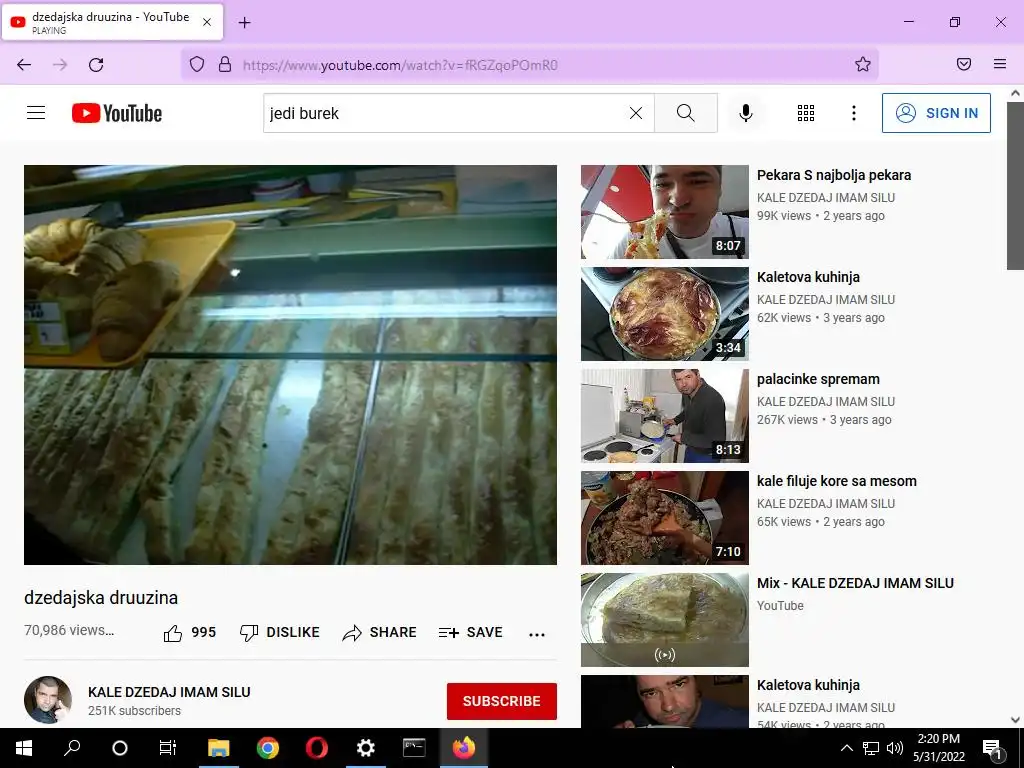Screen dimensions: 1024x768
Task: Open YouTube settings three-dot menu
Action: click(x=854, y=113)
